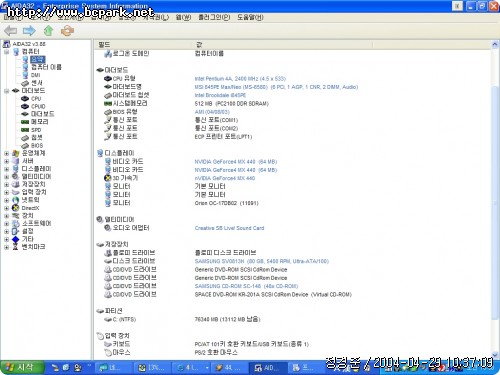The width and height of the screenshot is (500, 375).
Task: Open the SAMSUNG CD-ROM SC-148 link
Action: (x=246, y=286)
